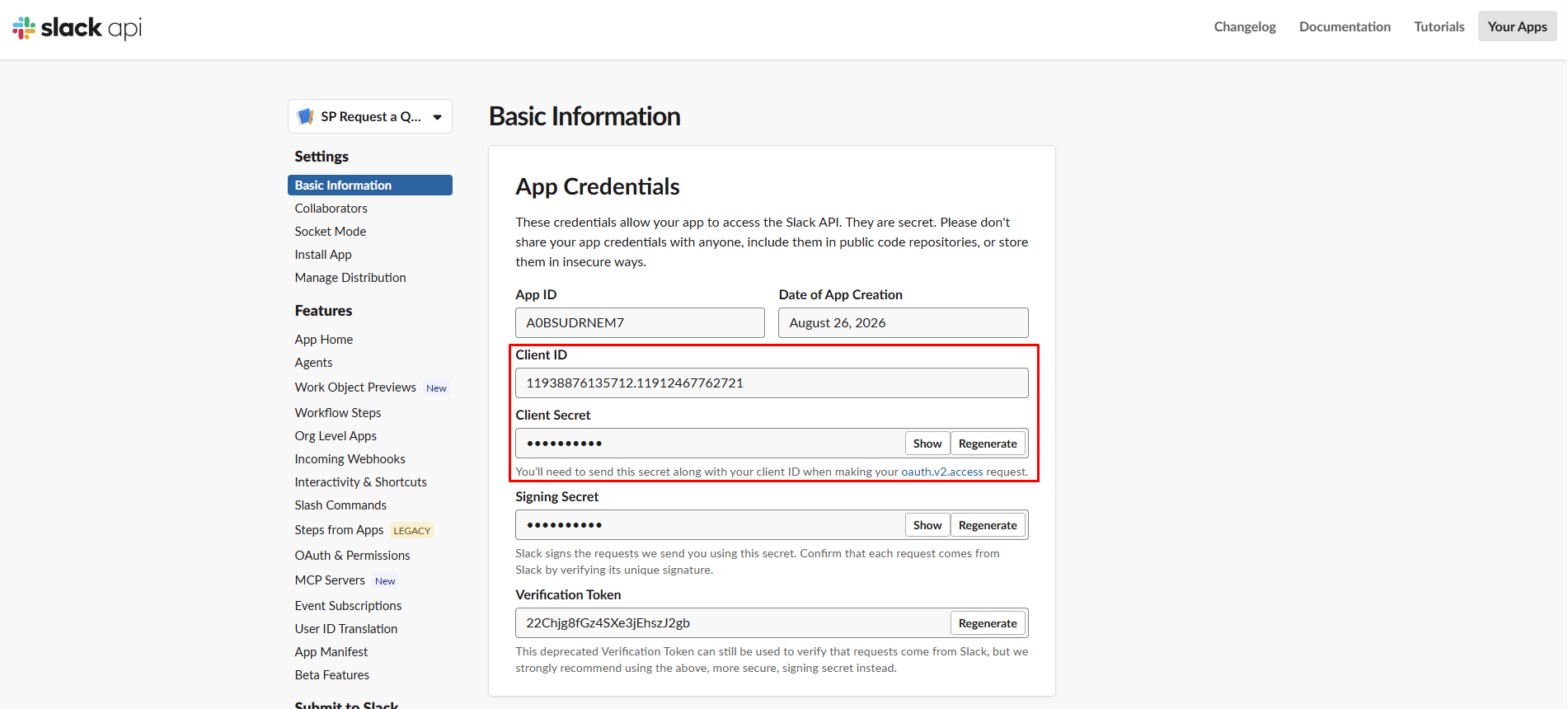Click the SP Request app icon
The image size is (1568, 709).
pos(305,116)
